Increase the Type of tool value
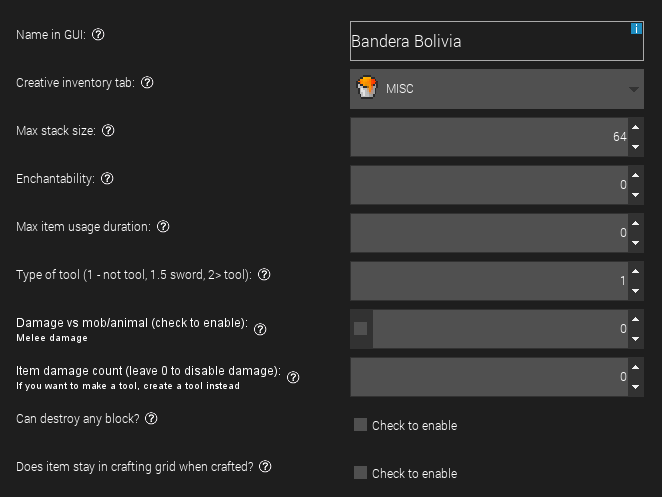The height and width of the screenshot is (497, 662). pyautogui.click(x=635, y=270)
